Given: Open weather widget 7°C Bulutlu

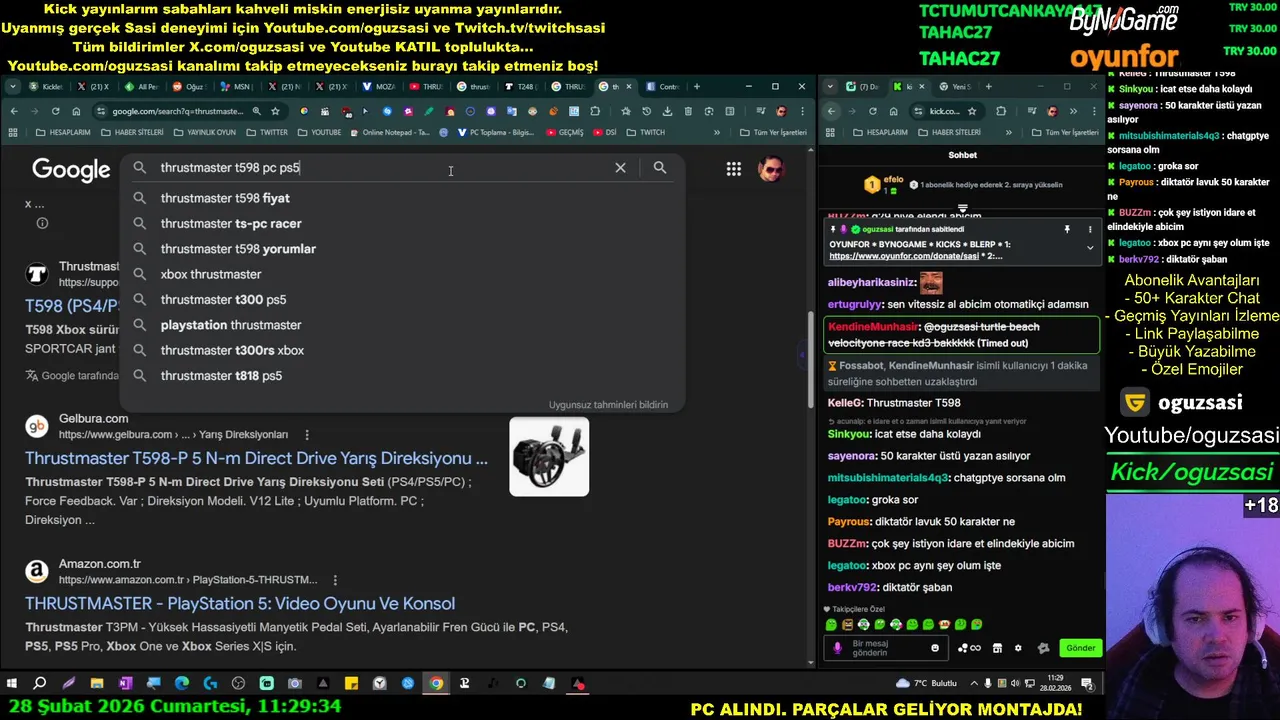Looking at the screenshot, I should (x=926, y=684).
